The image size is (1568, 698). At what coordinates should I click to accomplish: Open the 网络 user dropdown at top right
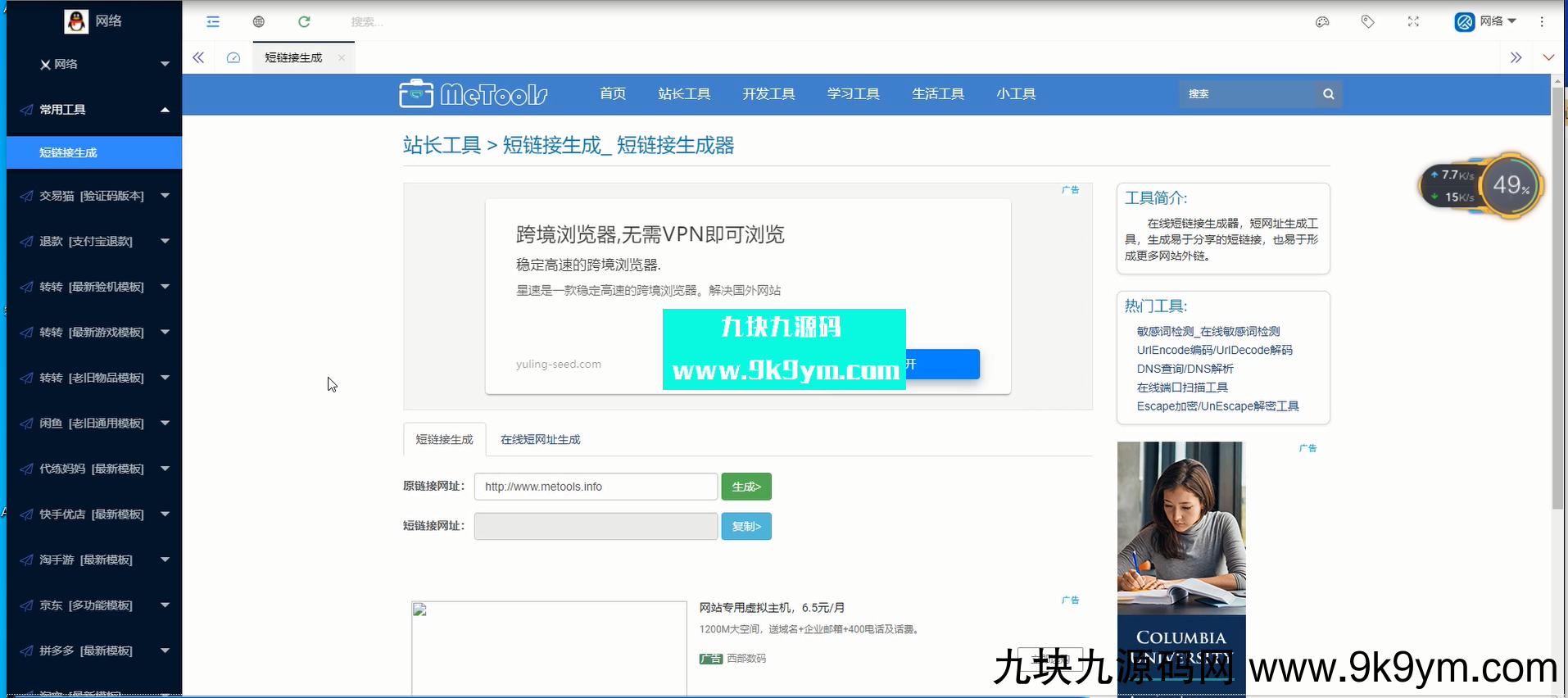click(x=1486, y=22)
